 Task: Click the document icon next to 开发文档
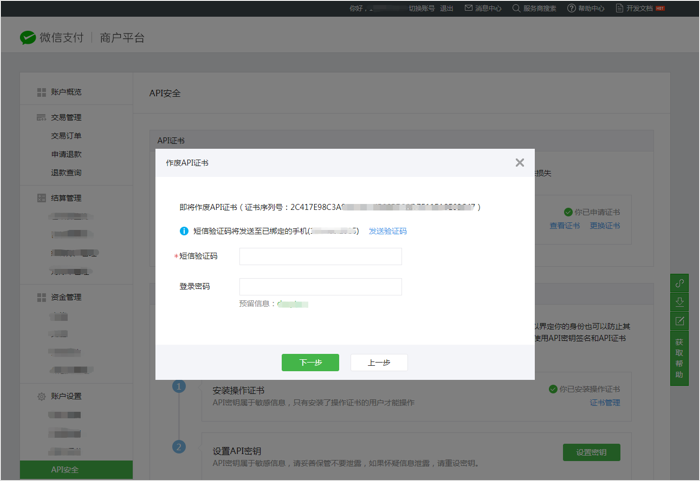[619, 8]
